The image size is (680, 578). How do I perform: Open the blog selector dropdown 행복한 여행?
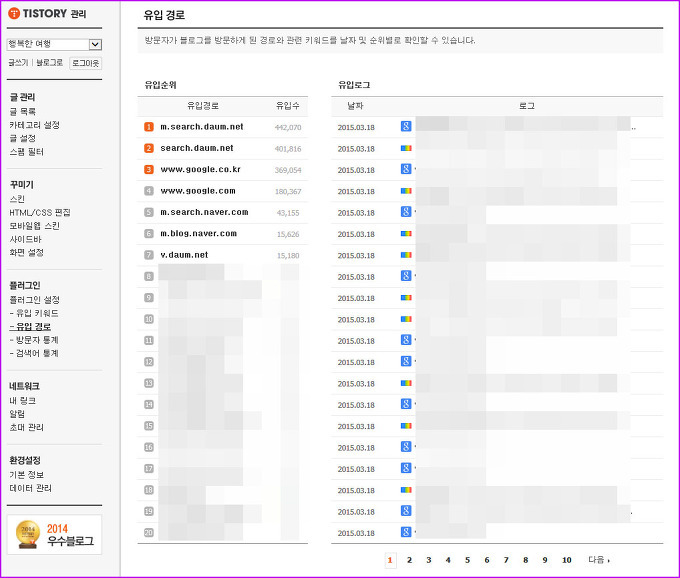(54, 44)
